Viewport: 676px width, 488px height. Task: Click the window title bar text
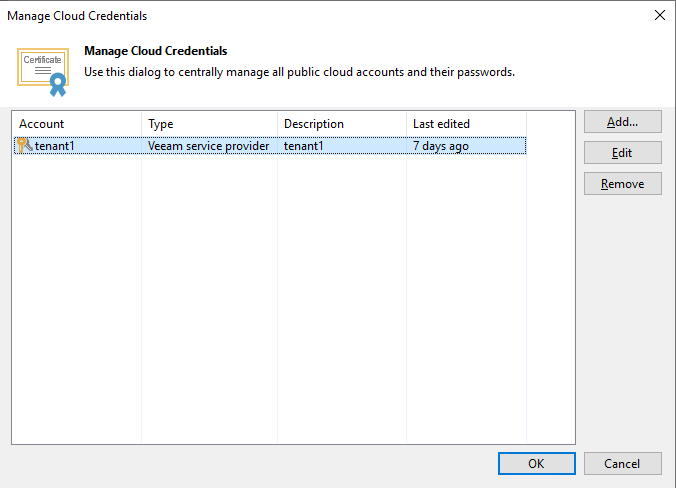77,16
